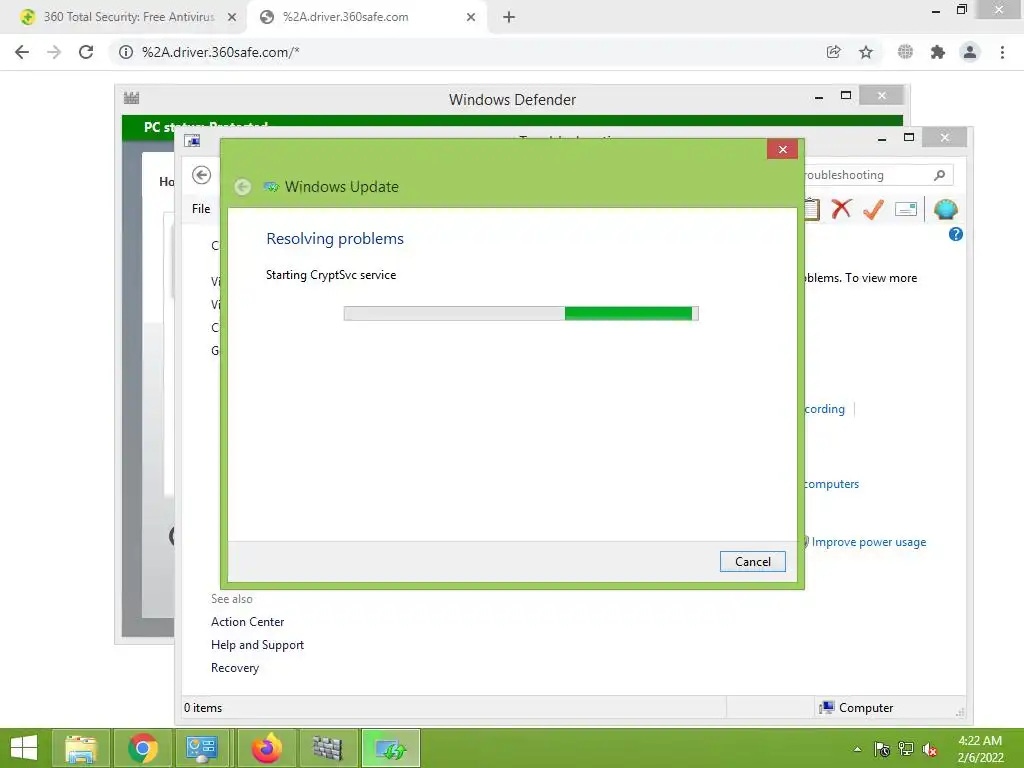Click the muted volume tray icon
Screen dimensions: 1024x768
tap(929, 749)
